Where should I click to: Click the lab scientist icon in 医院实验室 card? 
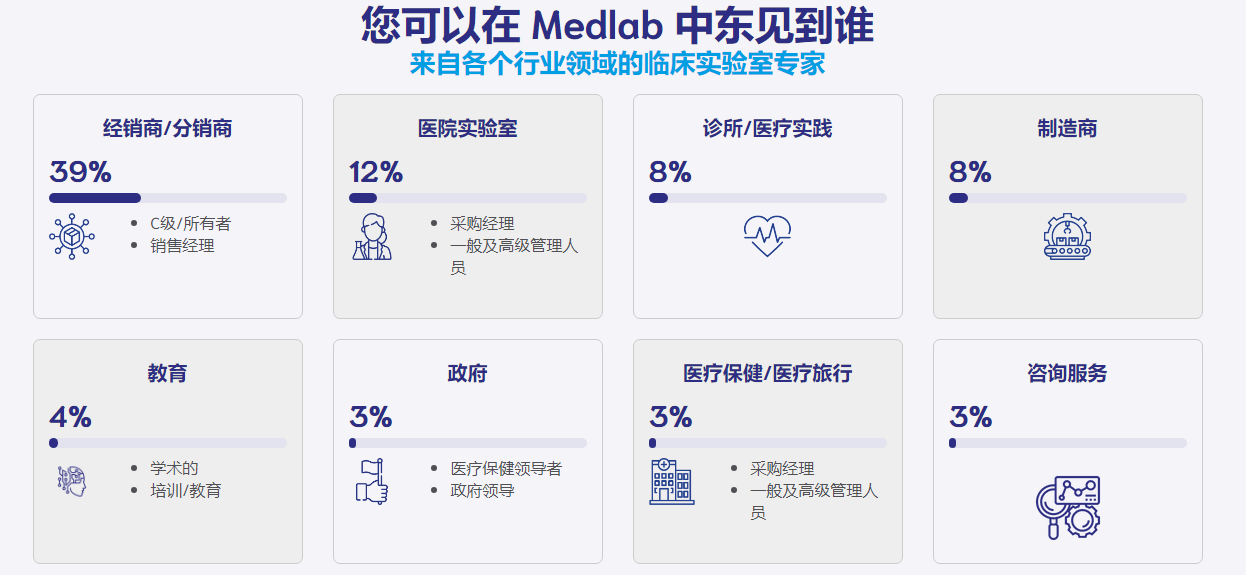click(x=371, y=237)
